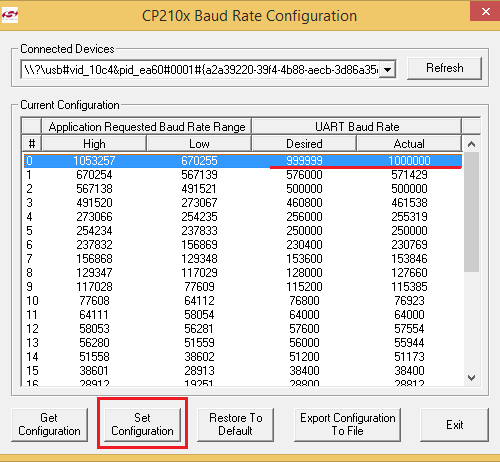500x462 pixels.
Task: Click the Actual column header
Action: [409, 144]
